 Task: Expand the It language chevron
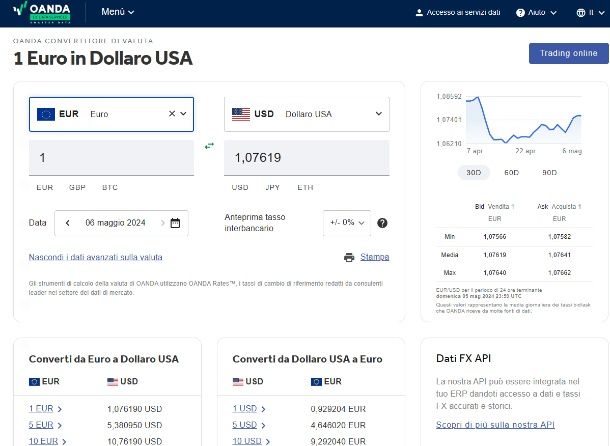[601, 13]
